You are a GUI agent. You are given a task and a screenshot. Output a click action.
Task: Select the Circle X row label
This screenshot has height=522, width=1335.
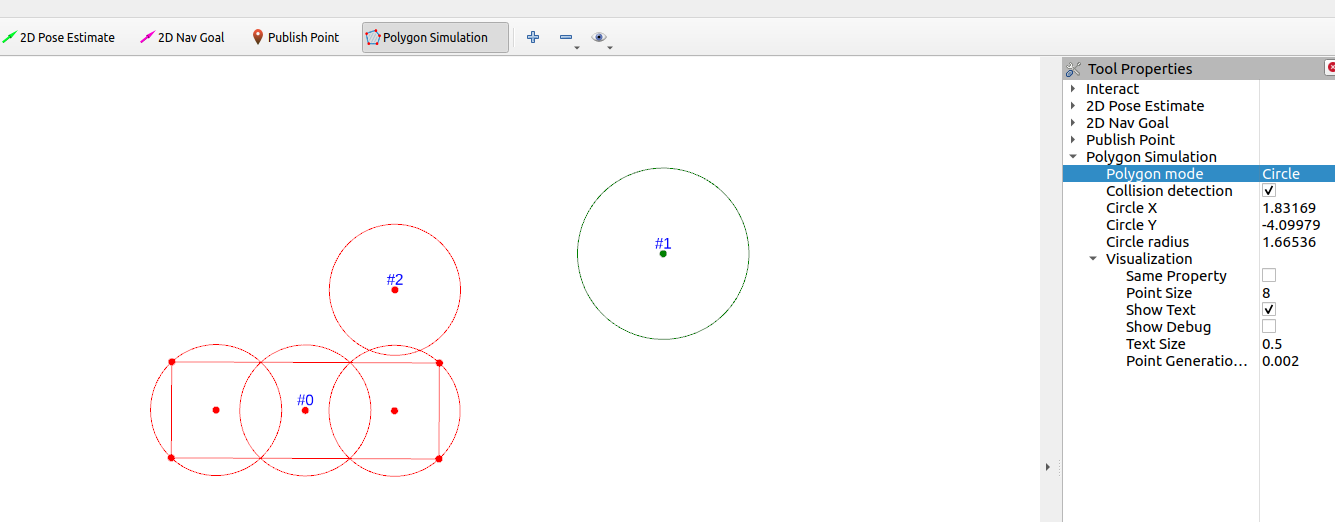click(1131, 208)
